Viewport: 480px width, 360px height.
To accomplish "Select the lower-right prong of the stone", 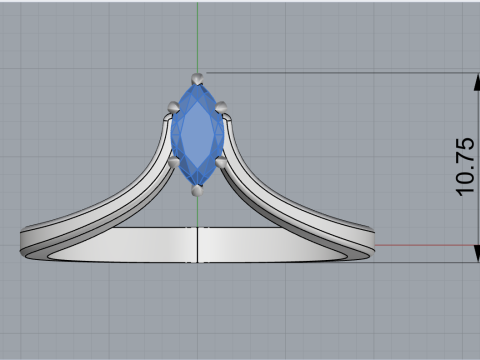I will click(x=221, y=162).
